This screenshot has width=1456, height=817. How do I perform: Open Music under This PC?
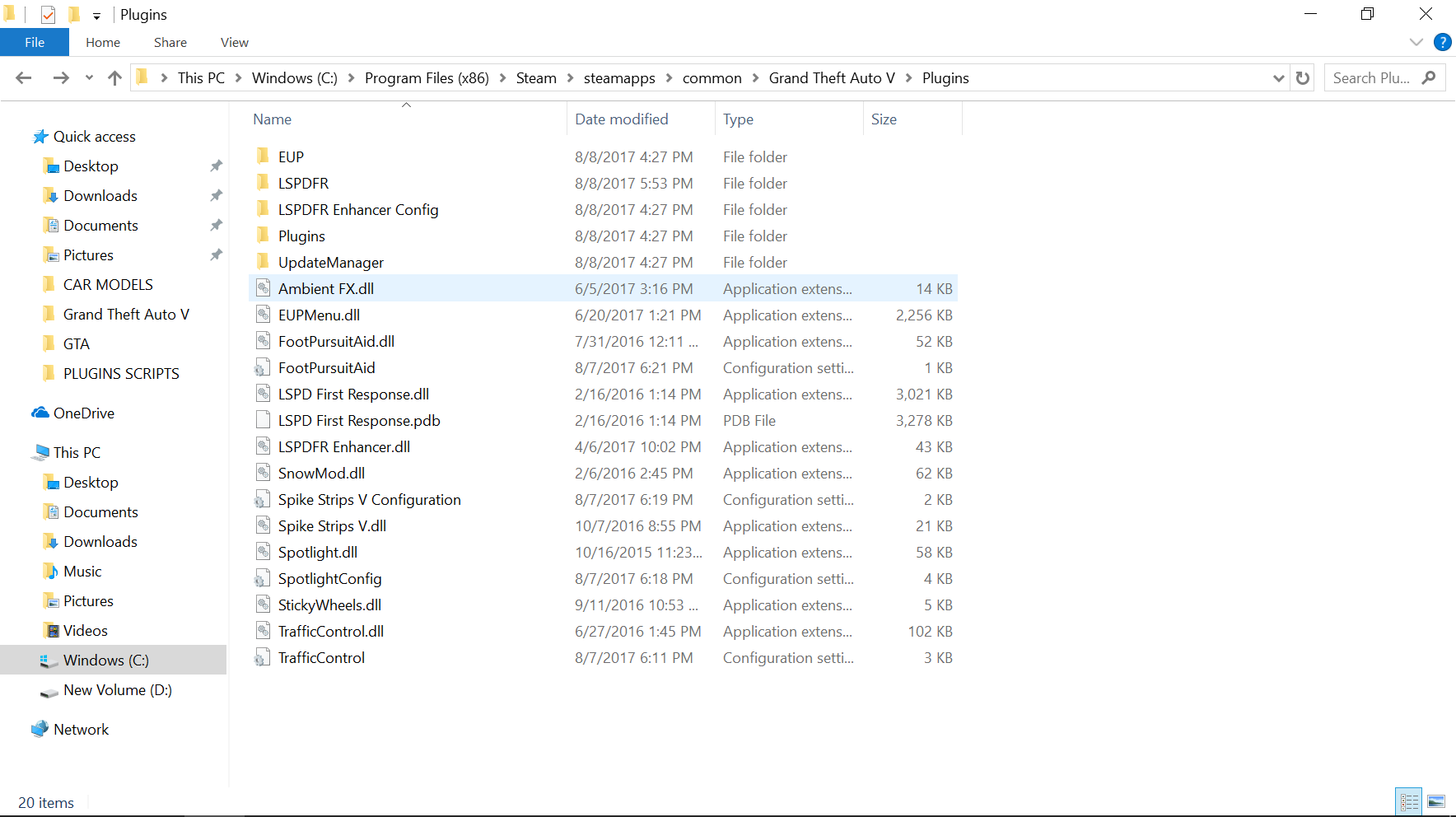[x=82, y=572]
